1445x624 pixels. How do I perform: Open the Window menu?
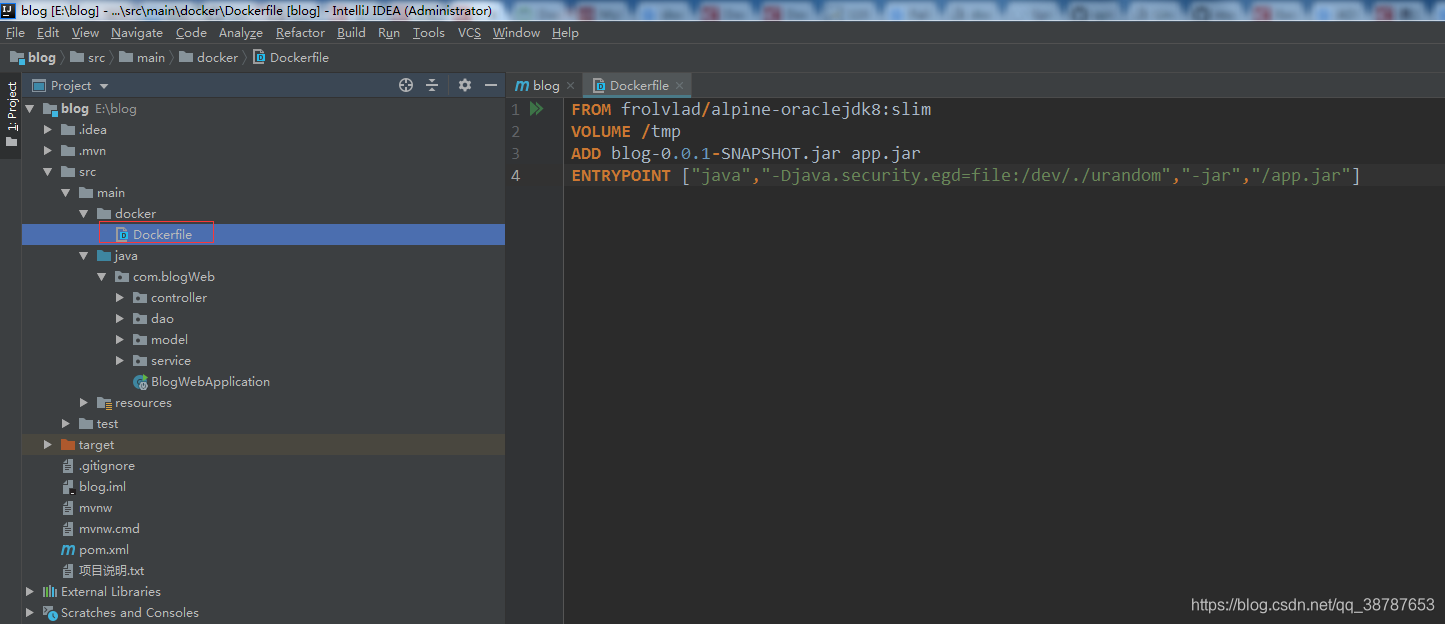click(516, 33)
